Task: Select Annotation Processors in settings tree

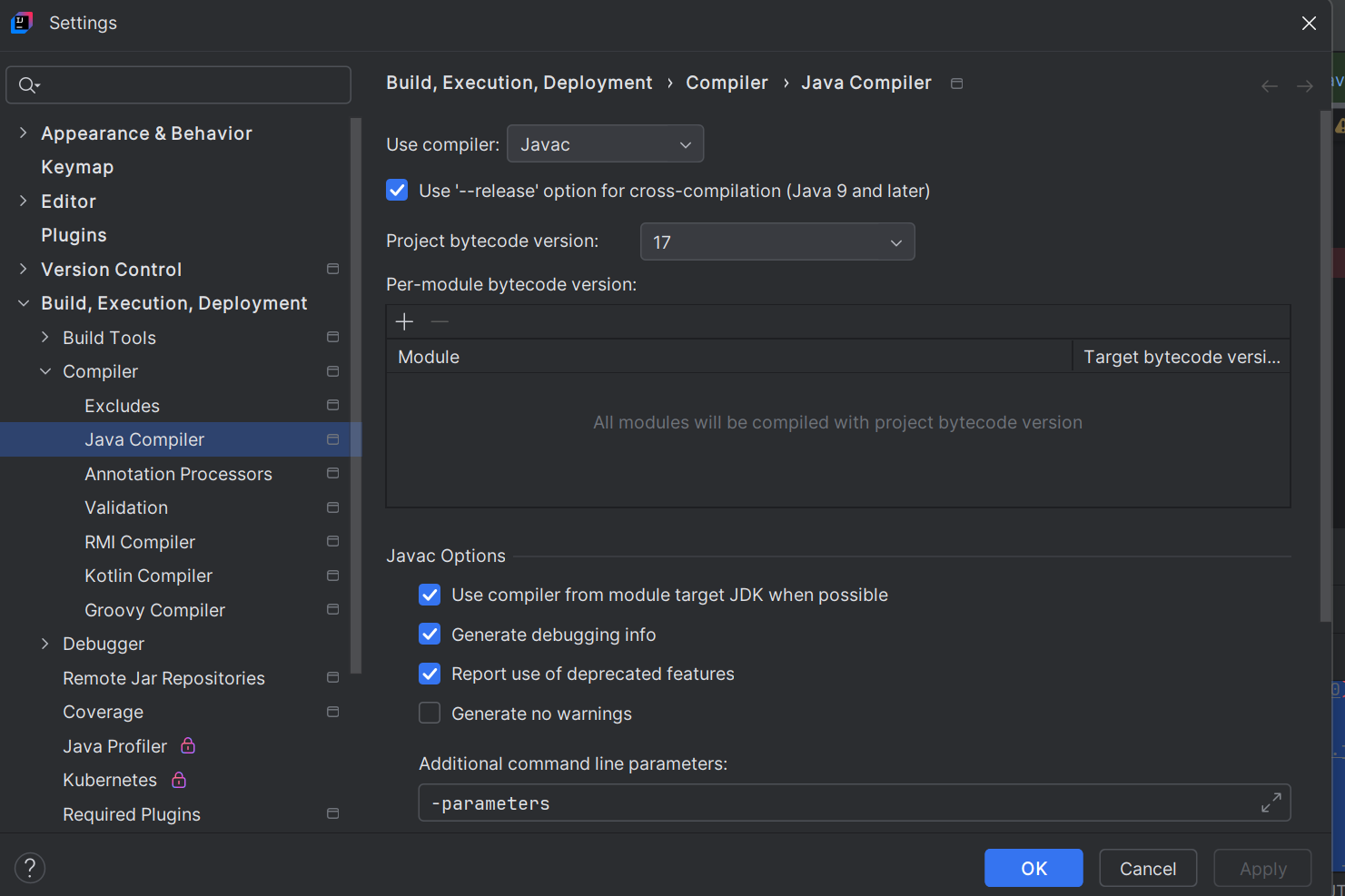Action: [178, 474]
